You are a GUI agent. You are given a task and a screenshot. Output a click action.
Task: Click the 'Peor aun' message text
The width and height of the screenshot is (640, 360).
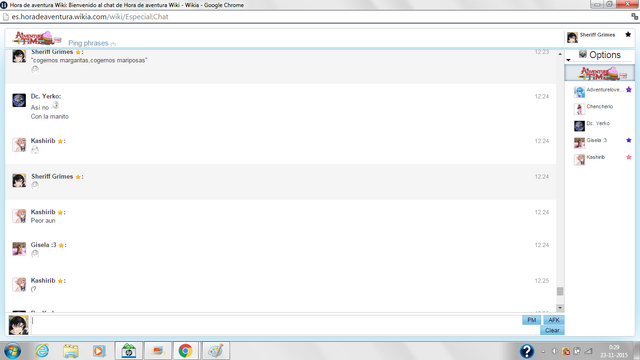43,221
